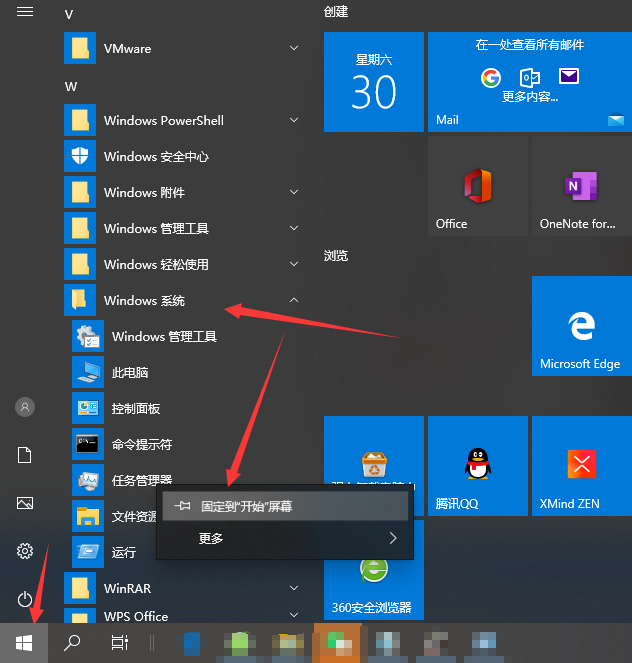Viewport: 632px width, 663px height.
Task: Click the Power button icon
Action: tap(25, 599)
